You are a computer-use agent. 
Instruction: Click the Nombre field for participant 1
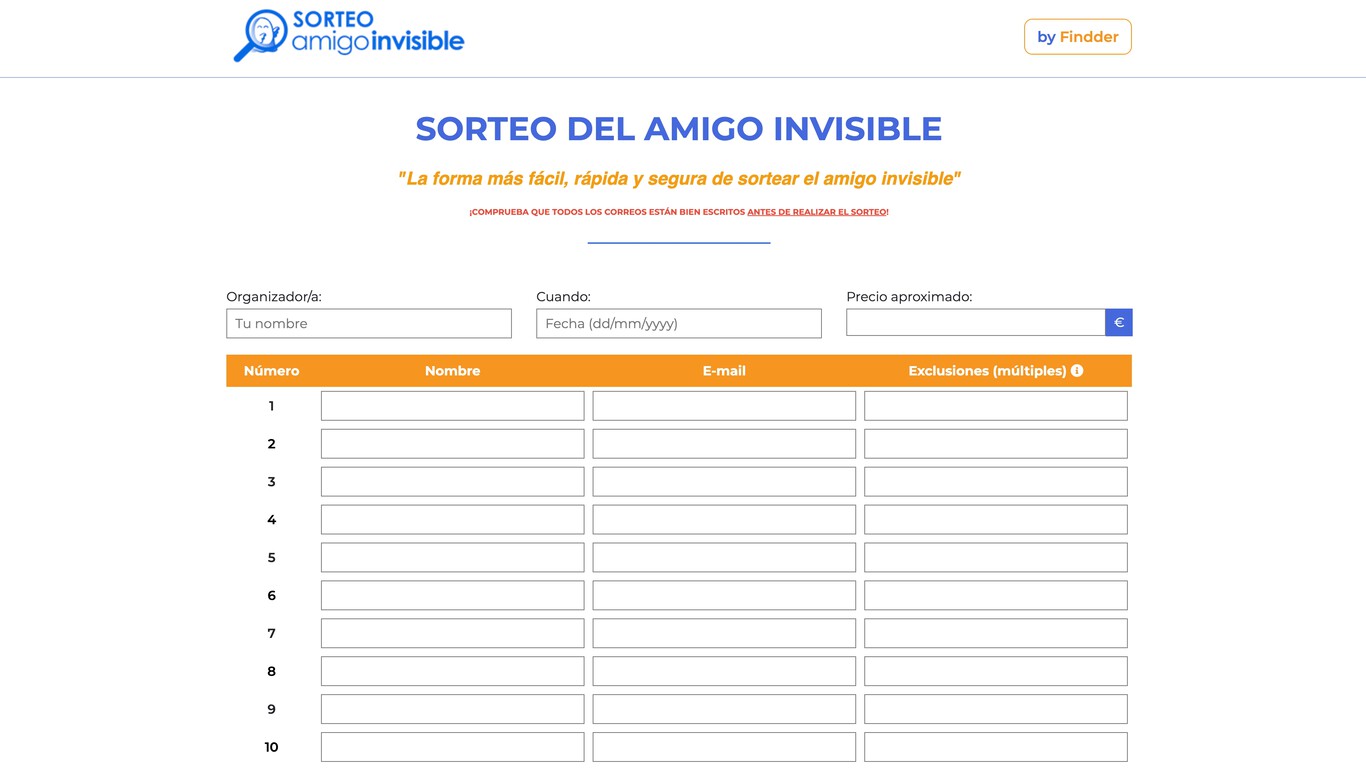(452, 405)
